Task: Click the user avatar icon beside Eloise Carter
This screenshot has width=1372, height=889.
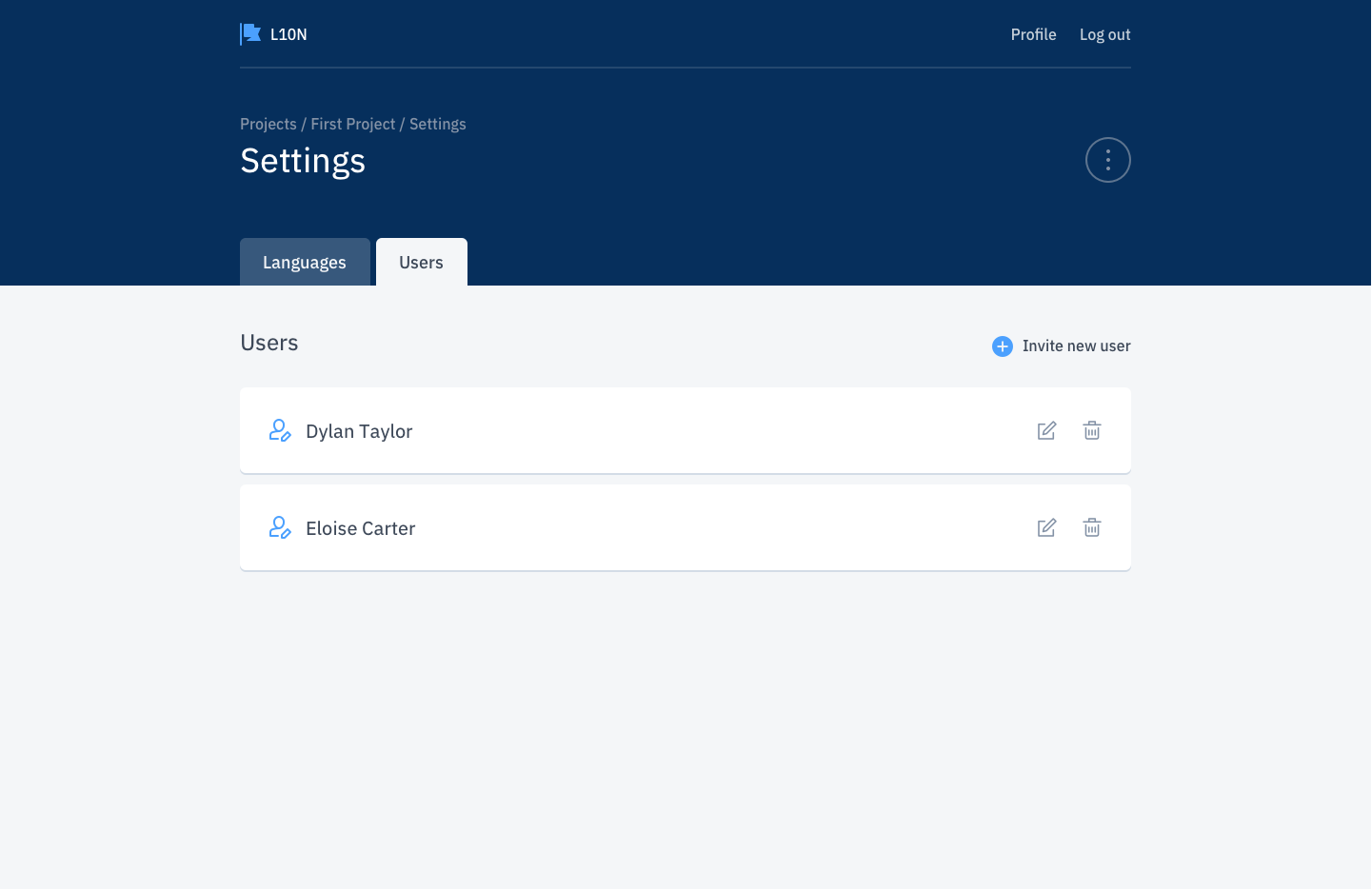Action: 279,526
